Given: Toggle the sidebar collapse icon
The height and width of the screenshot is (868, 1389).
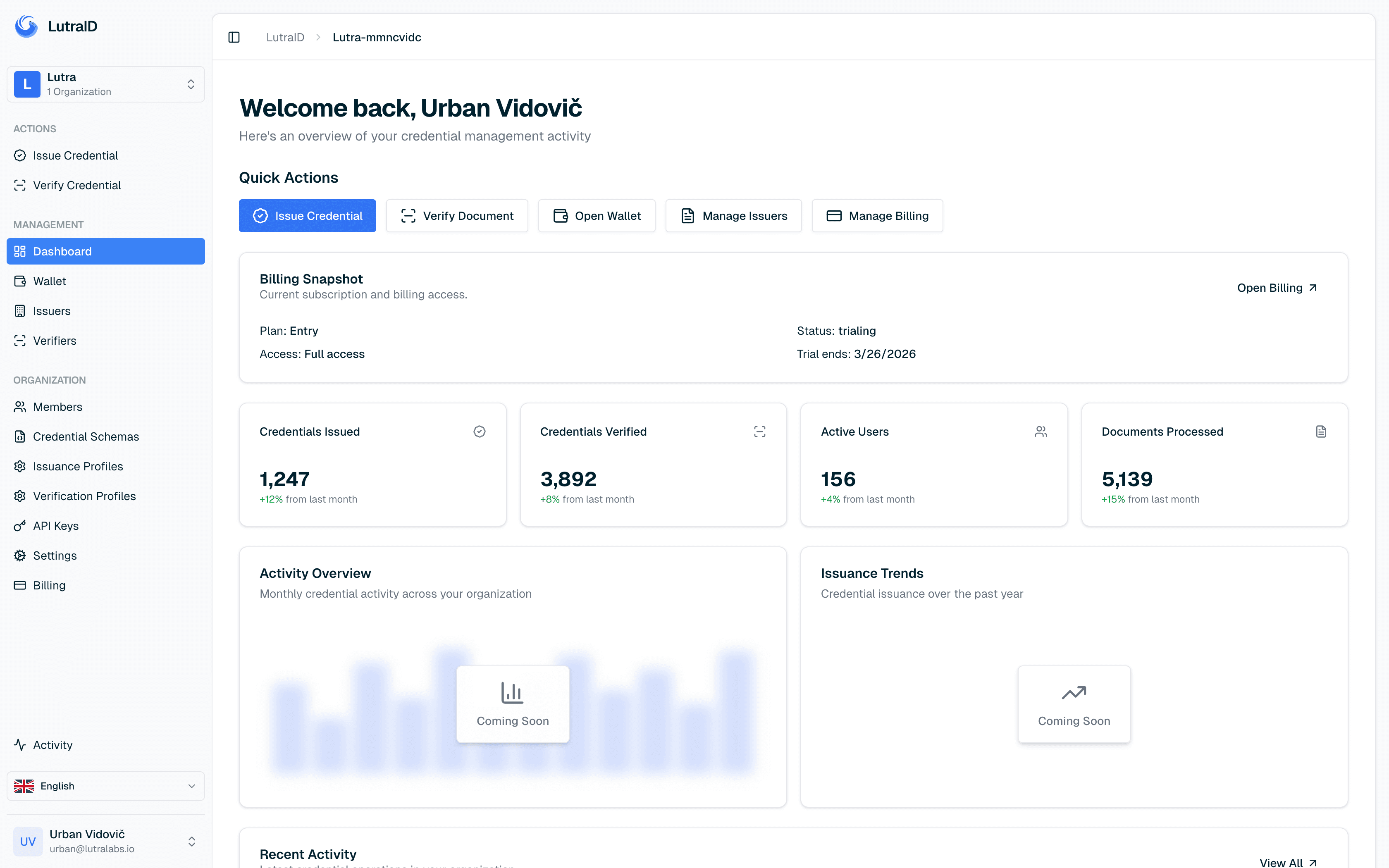Looking at the screenshot, I should (234, 37).
